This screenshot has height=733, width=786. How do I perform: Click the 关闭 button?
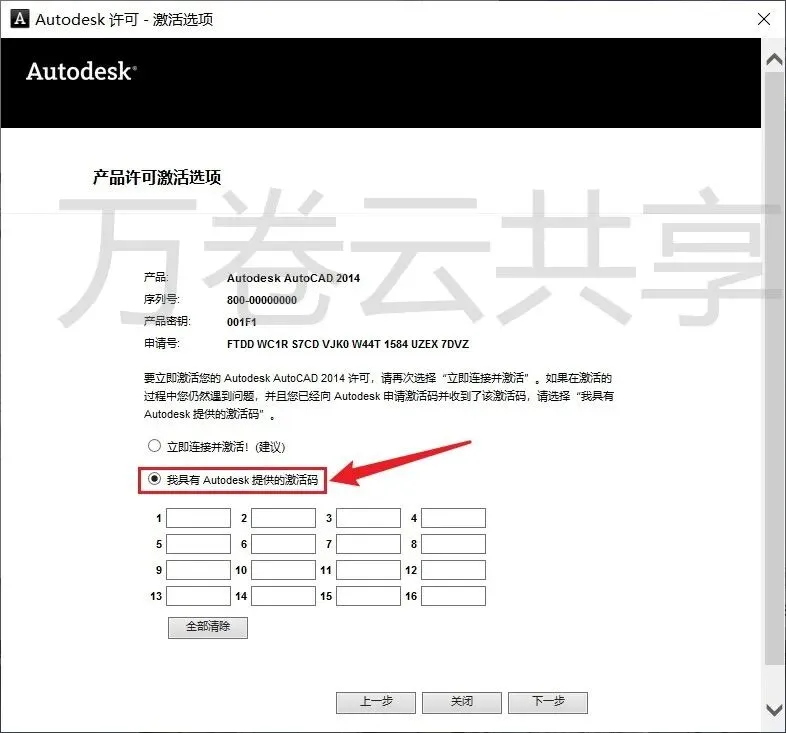(462, 702)
